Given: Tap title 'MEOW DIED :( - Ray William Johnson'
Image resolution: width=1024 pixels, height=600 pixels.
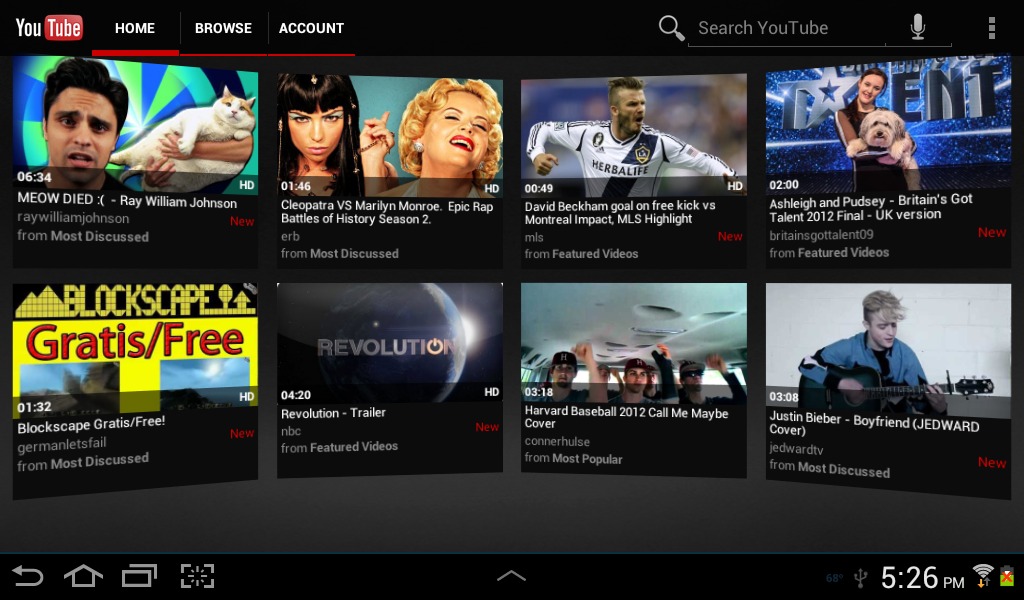Looking at the screenshot, I should point(127,200).
